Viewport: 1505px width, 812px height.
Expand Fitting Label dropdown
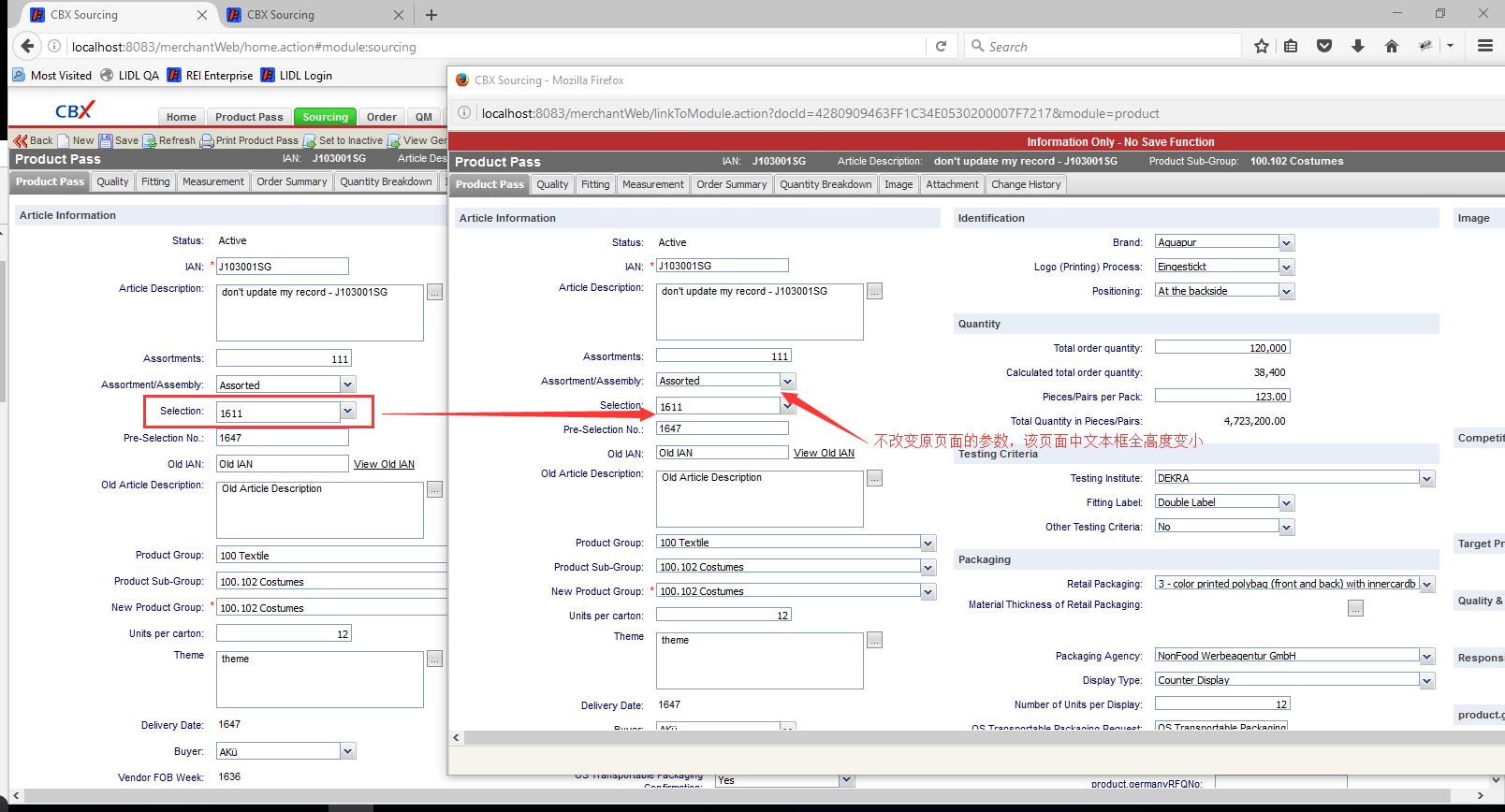click(x=1287, y=502)
